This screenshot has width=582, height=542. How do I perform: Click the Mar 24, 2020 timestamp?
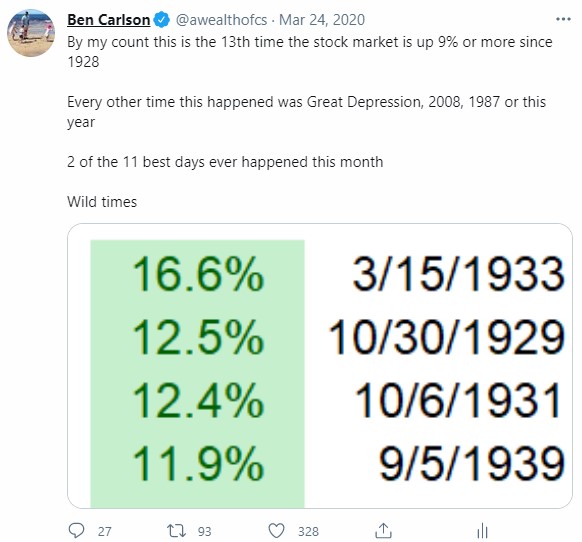tap(322, 20)
